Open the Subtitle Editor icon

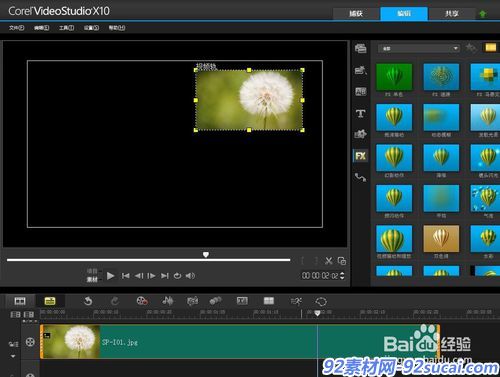pos(242,301)
